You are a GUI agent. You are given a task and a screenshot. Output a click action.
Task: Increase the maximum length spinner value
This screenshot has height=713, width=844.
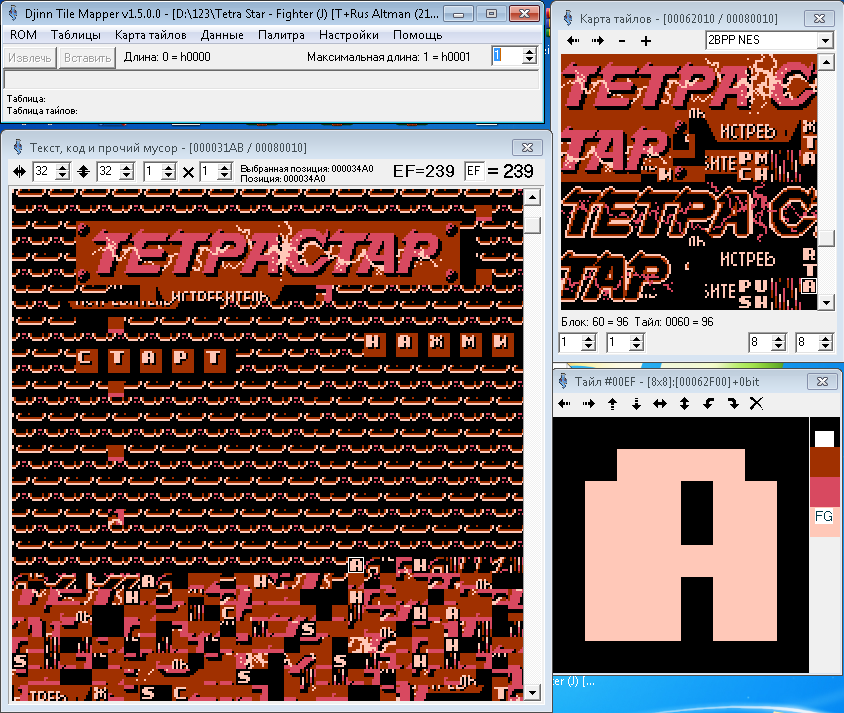click(530, 52)
